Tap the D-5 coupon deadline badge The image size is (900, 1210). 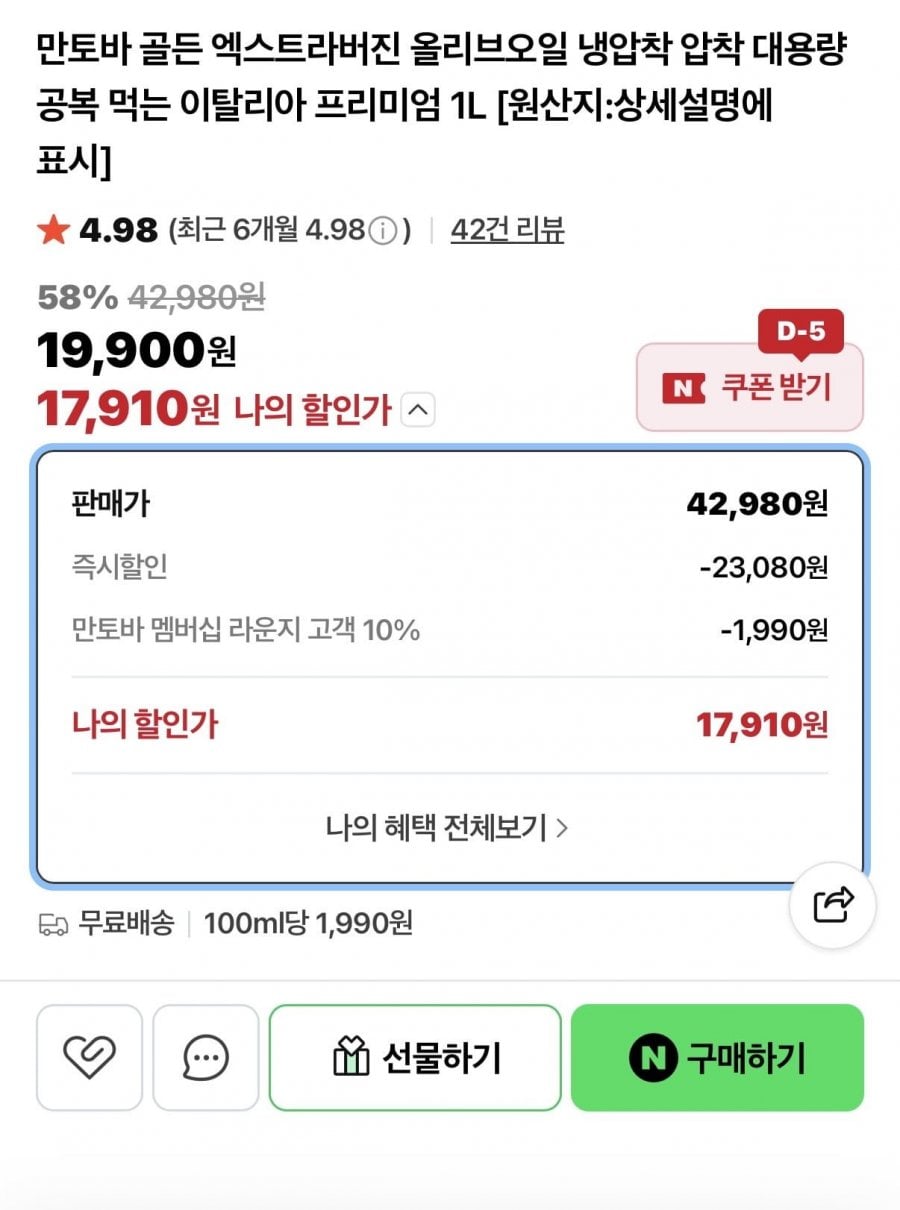pyautogui.click(x=800, y=331)
